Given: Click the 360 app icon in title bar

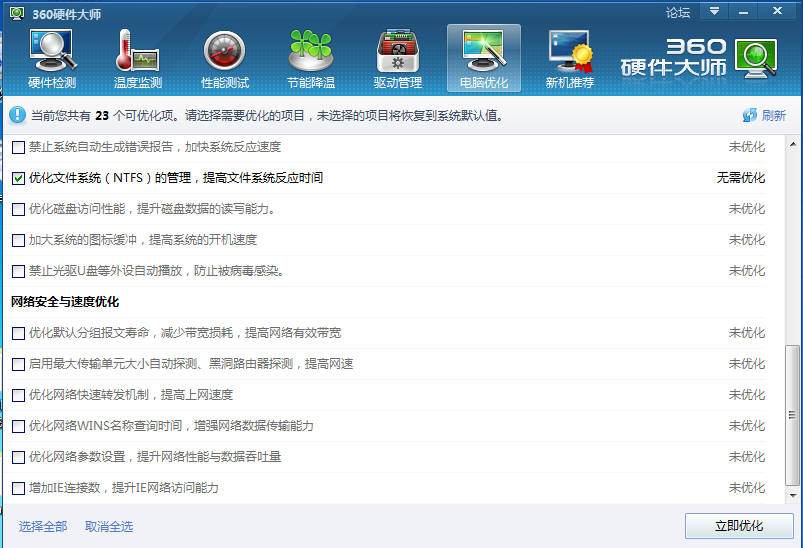Looking at the screenshot, I should point(17,13).
